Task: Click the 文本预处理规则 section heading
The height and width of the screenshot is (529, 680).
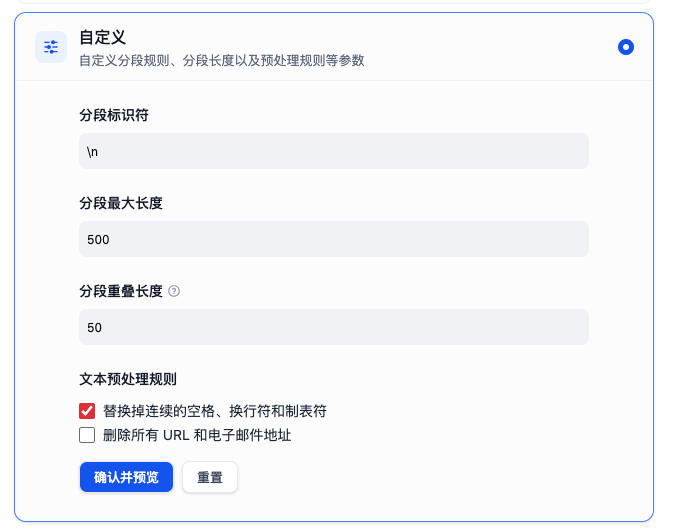Action: pos(128,379)
